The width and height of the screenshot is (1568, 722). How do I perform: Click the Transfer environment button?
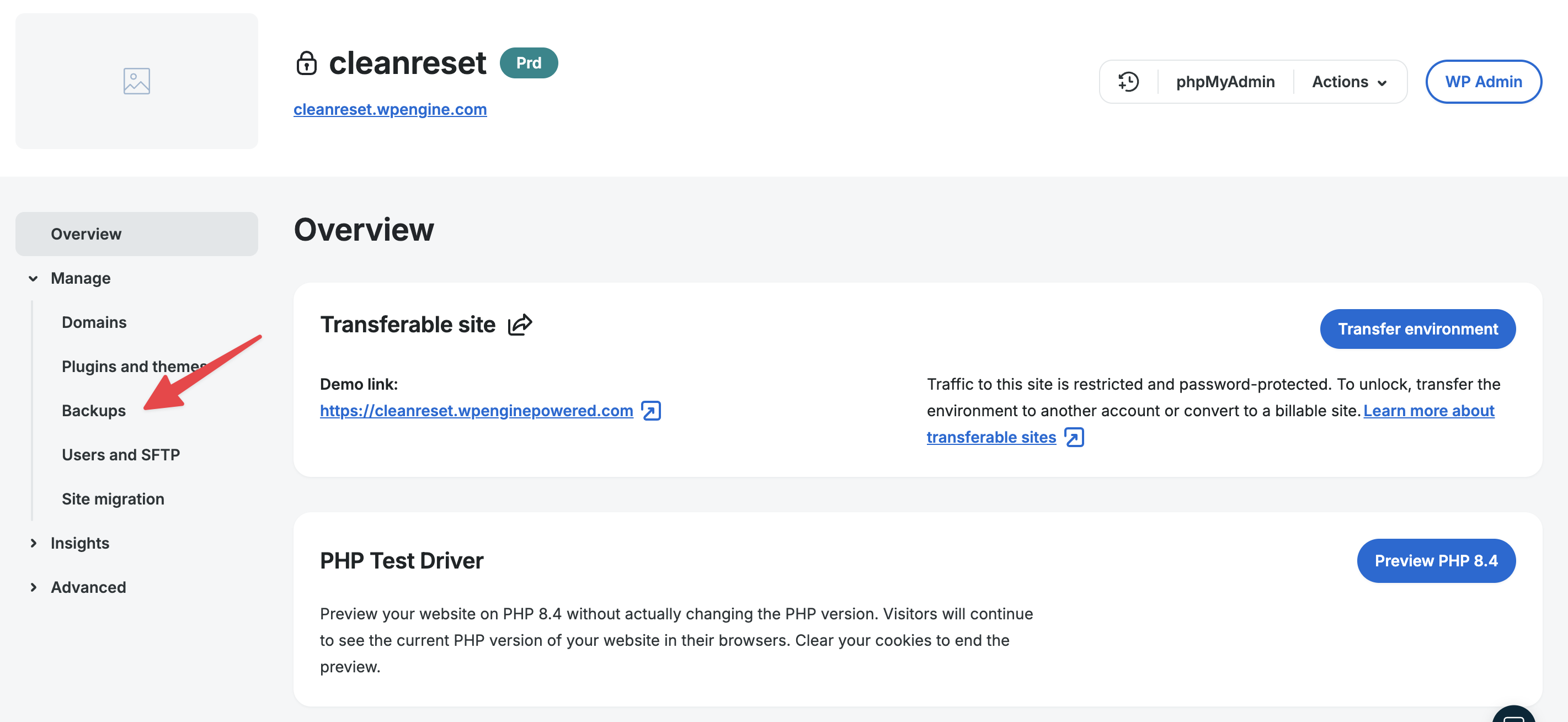[1417, 329]
